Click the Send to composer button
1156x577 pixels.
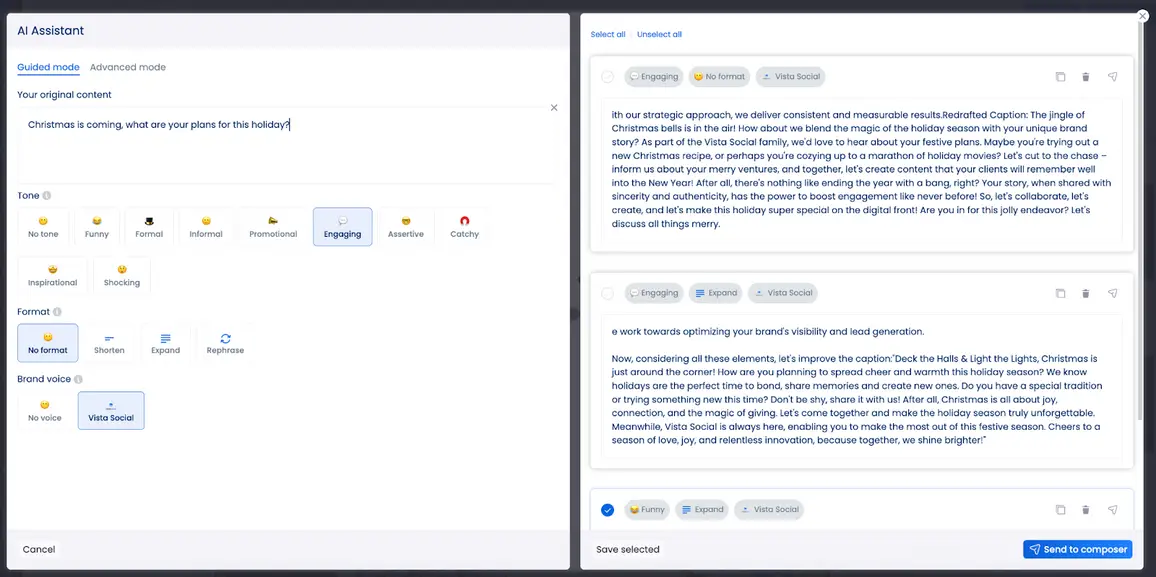1077,548
